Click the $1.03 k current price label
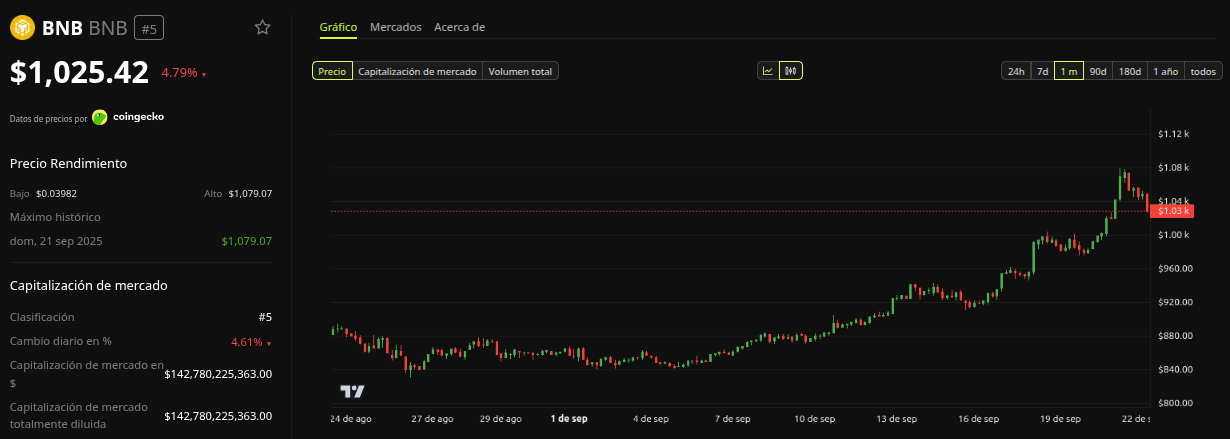 click(1170, 211)
